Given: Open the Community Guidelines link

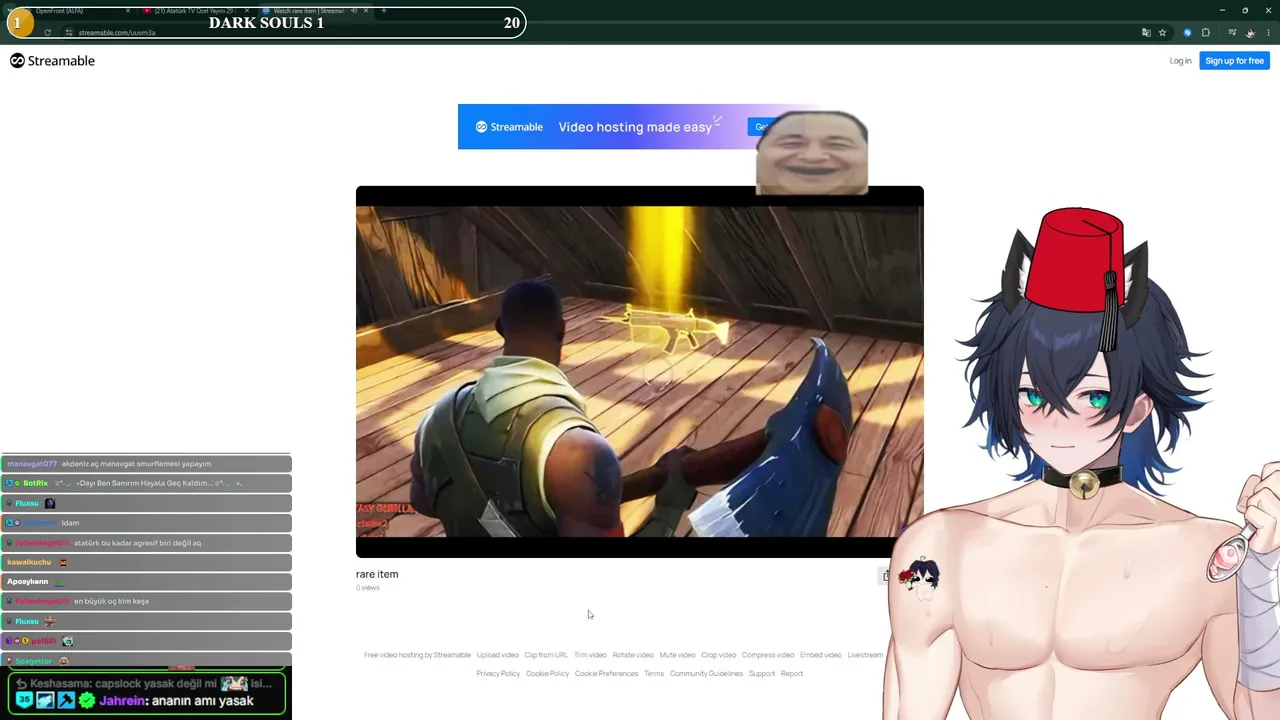Looking at the screenshot, I should pos(706,674).
